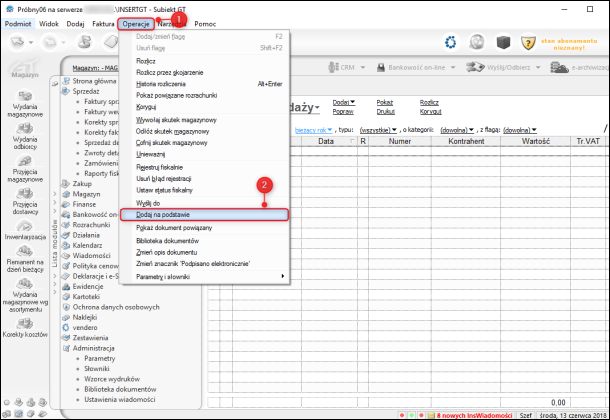Click the Rozlicz link above the list

pos(429,102)
